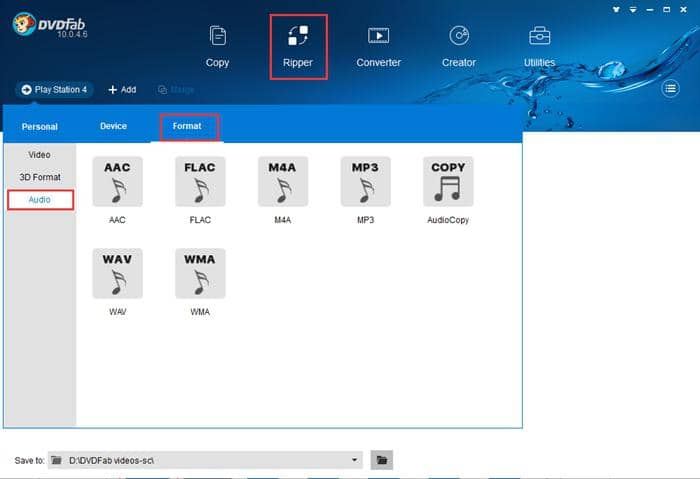Pick the M4A audio format icon

coord(283,182)
